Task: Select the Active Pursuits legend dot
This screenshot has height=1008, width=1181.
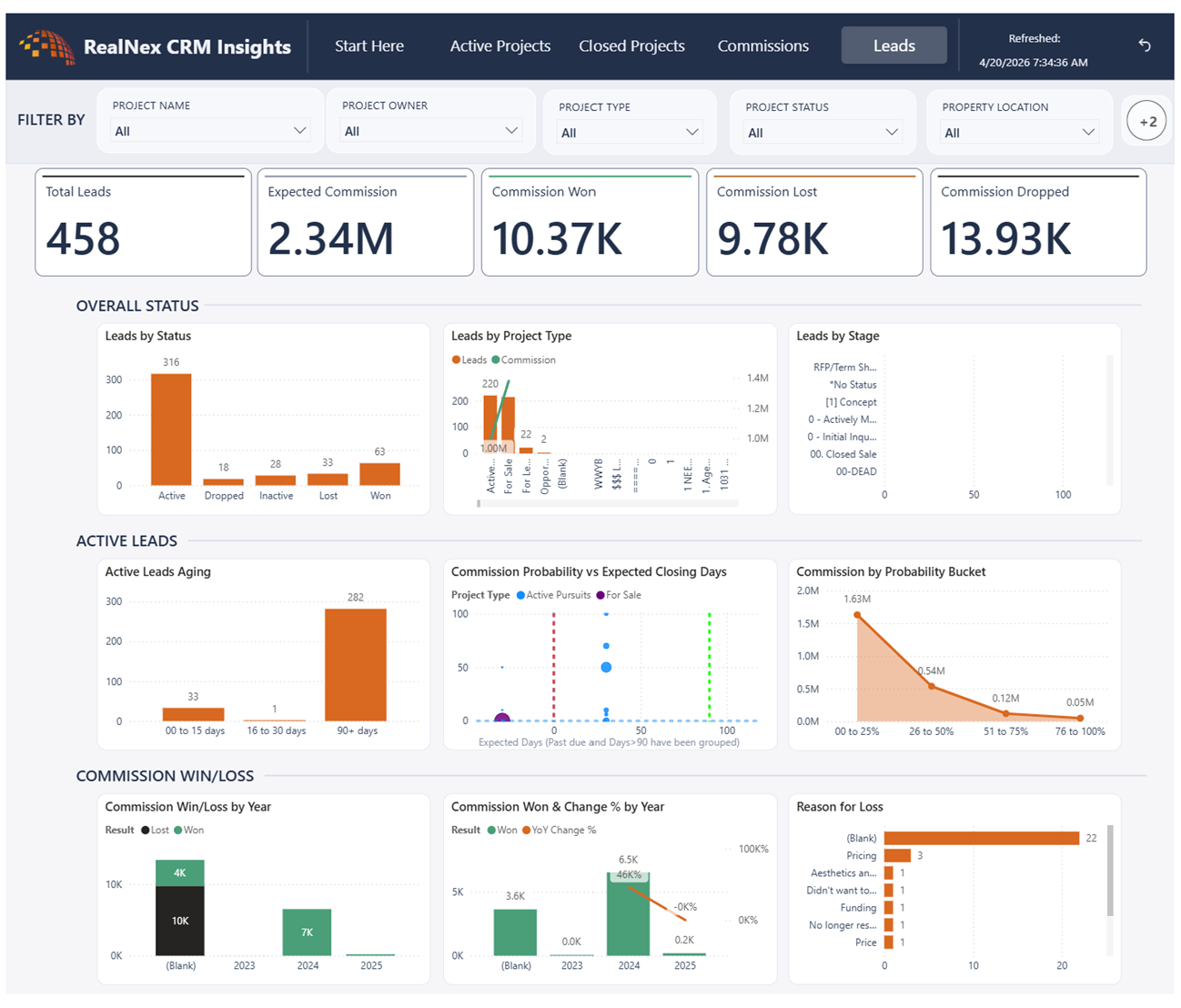Action: (520, 595)
